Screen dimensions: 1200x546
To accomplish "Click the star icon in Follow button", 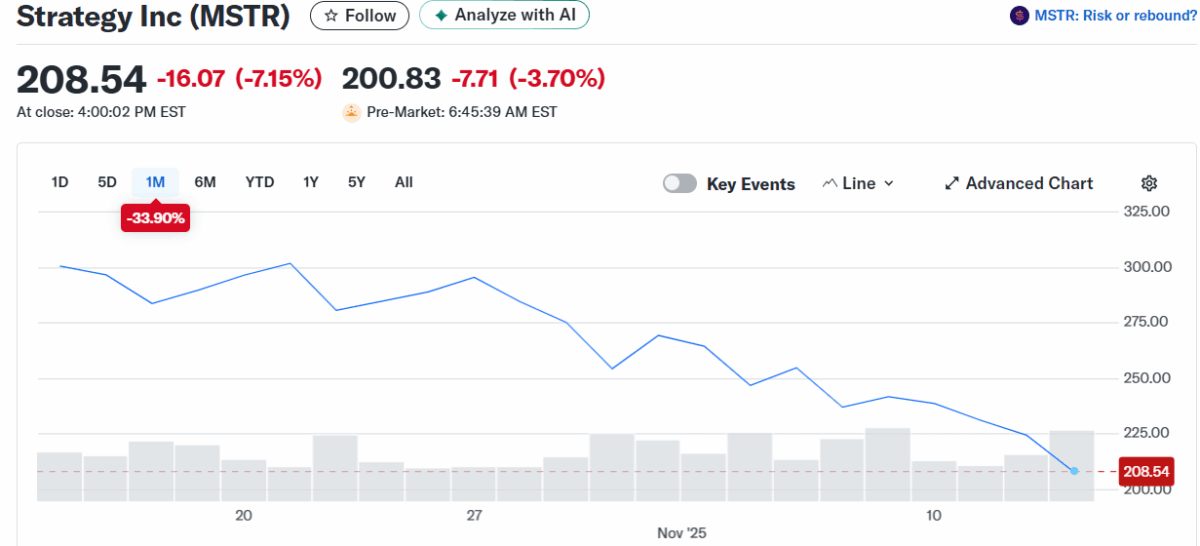I will 332,16.
